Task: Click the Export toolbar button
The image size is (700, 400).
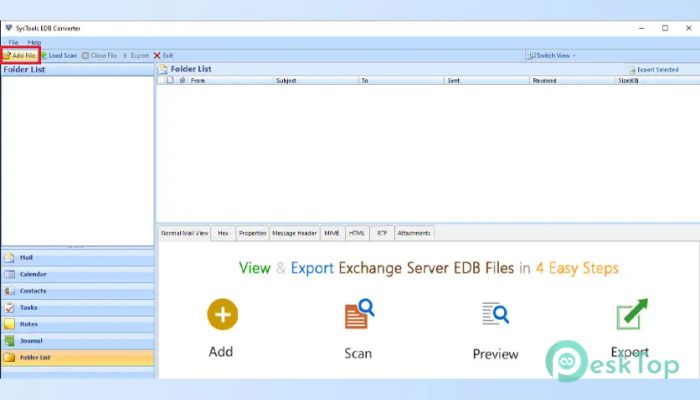Action: (x=136, y=55)
